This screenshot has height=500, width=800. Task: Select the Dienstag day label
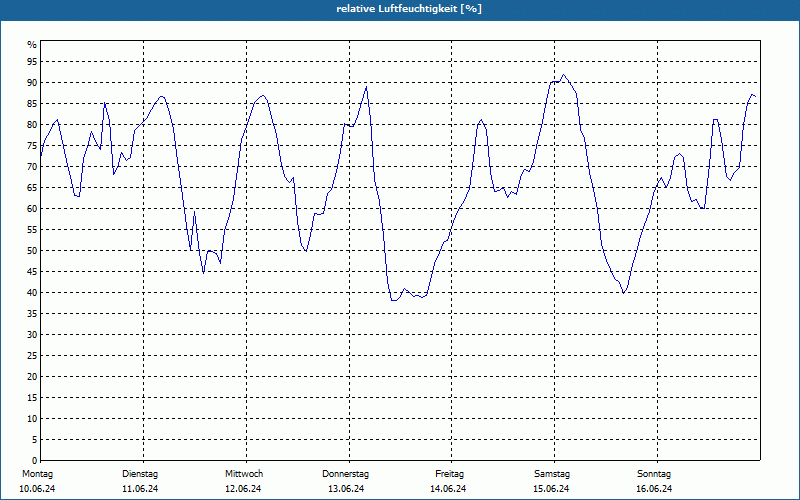pos(140,474)
